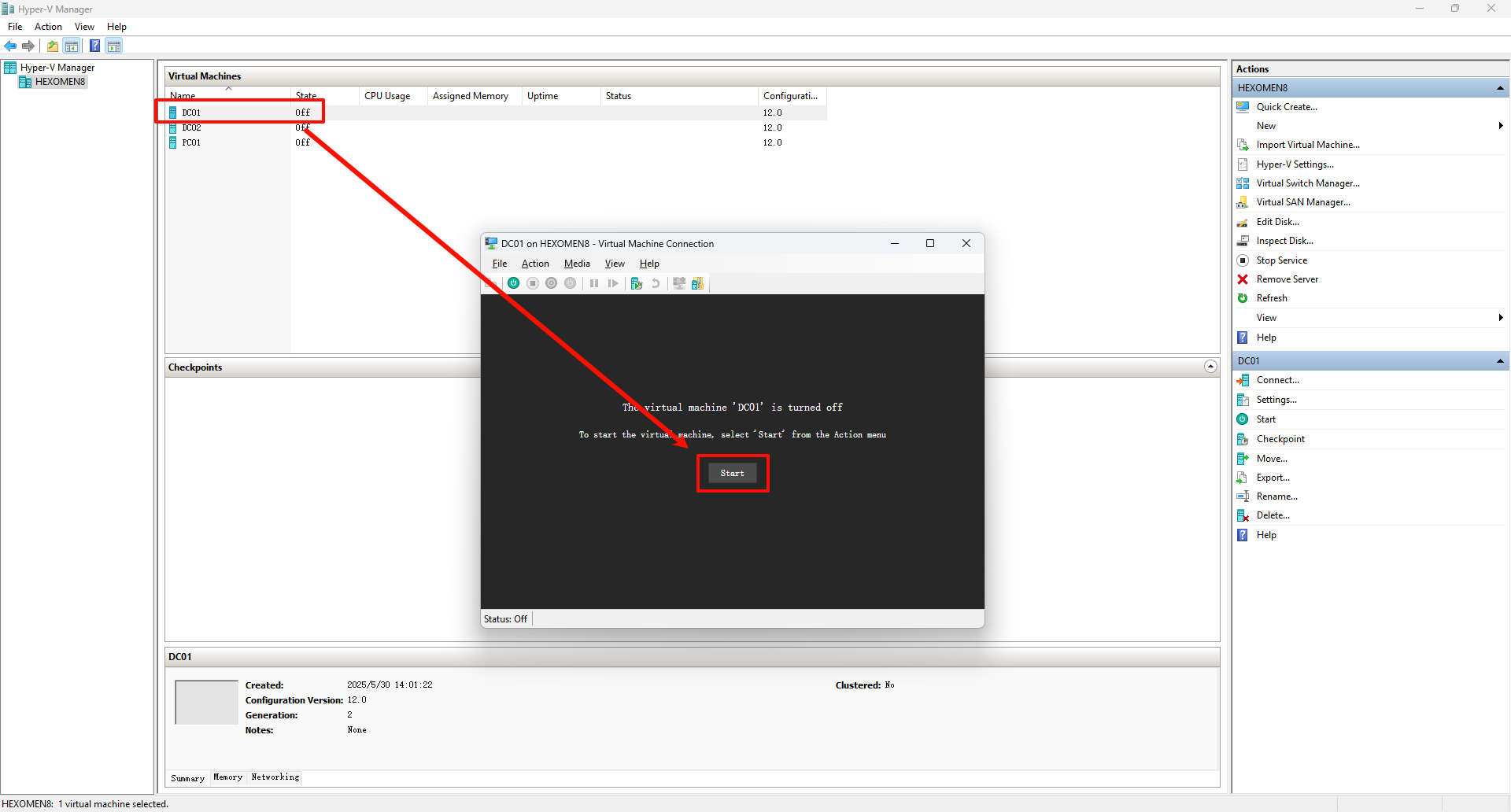This screenshot has width=1511, height=812.
Task: Sort by the CPU Usage column header
Action: pyautogui.click(x=393, y=95)
